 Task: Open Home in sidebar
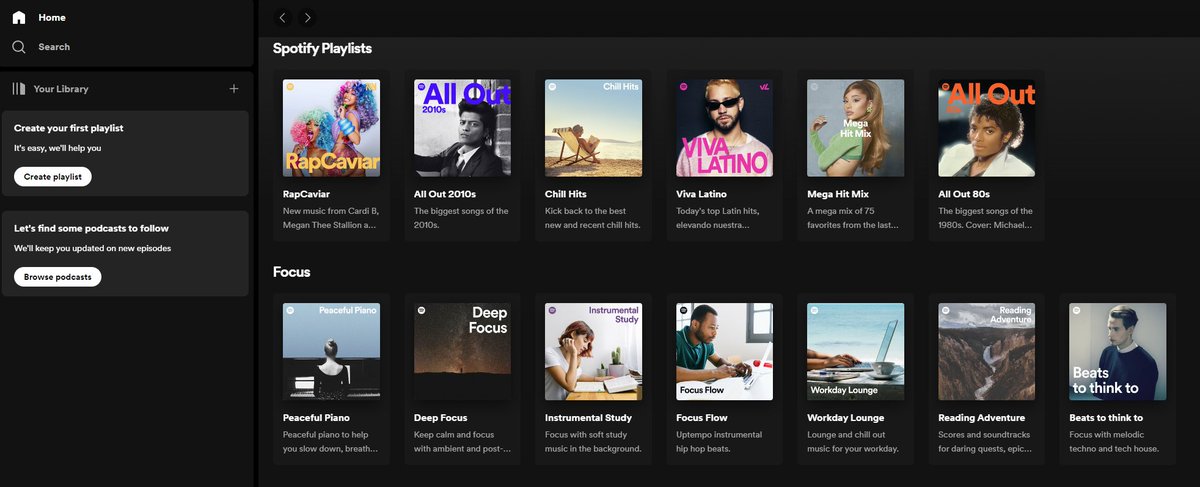[x=52, y=17]
